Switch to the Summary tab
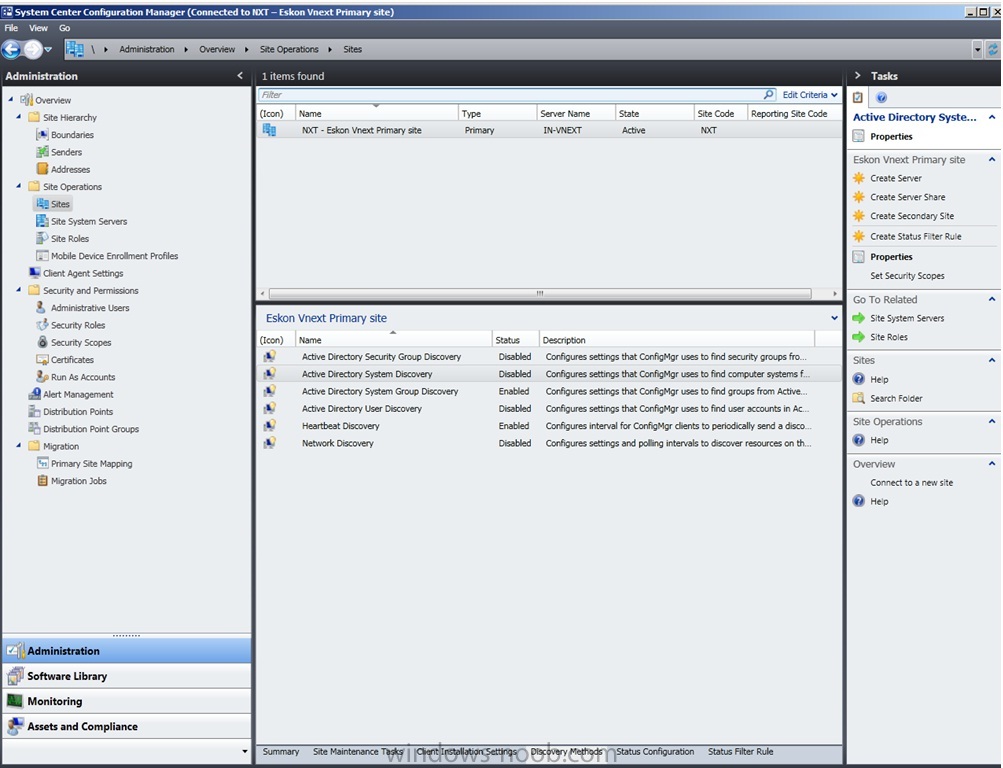The width and height of the screenshot is (1003, 768). pyautogui.click(x=281, y=751)
